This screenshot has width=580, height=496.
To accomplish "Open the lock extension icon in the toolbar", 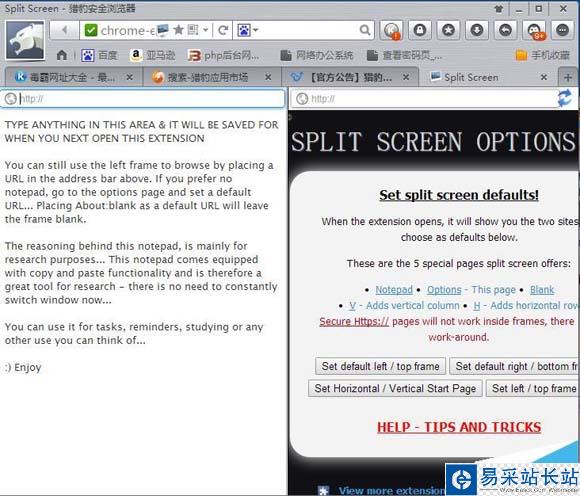I will (x=420, y=30).
